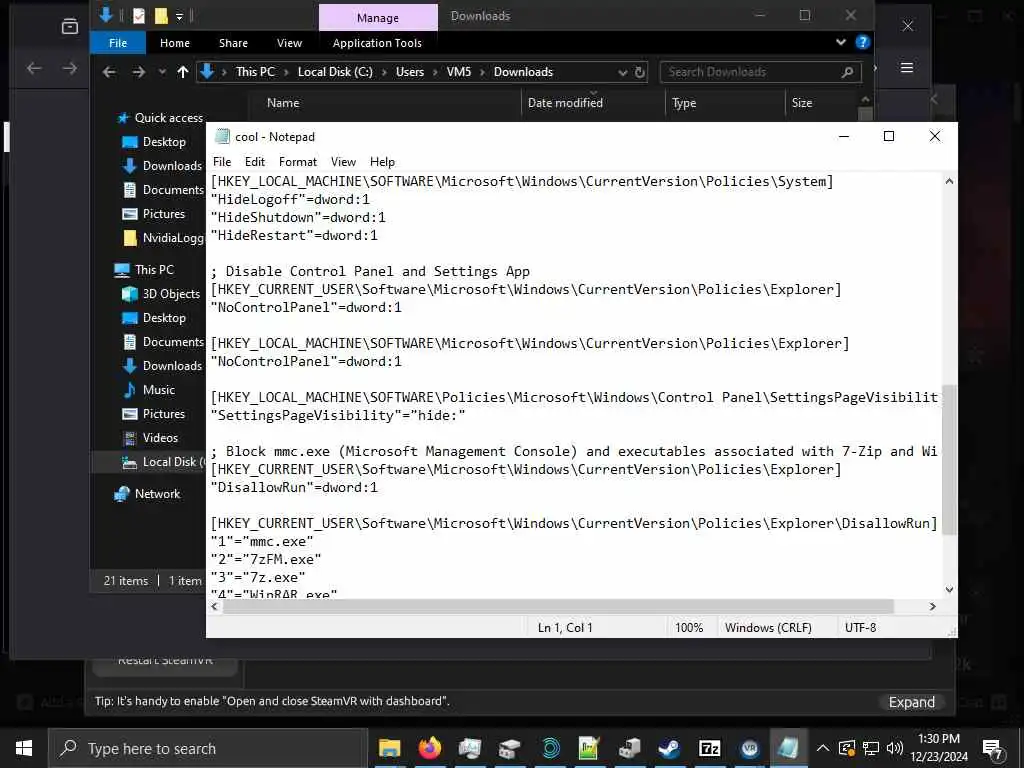Click This PC in address breadcrumb
The height and width of the screenshot is (768, 1024).
[255, 72]
